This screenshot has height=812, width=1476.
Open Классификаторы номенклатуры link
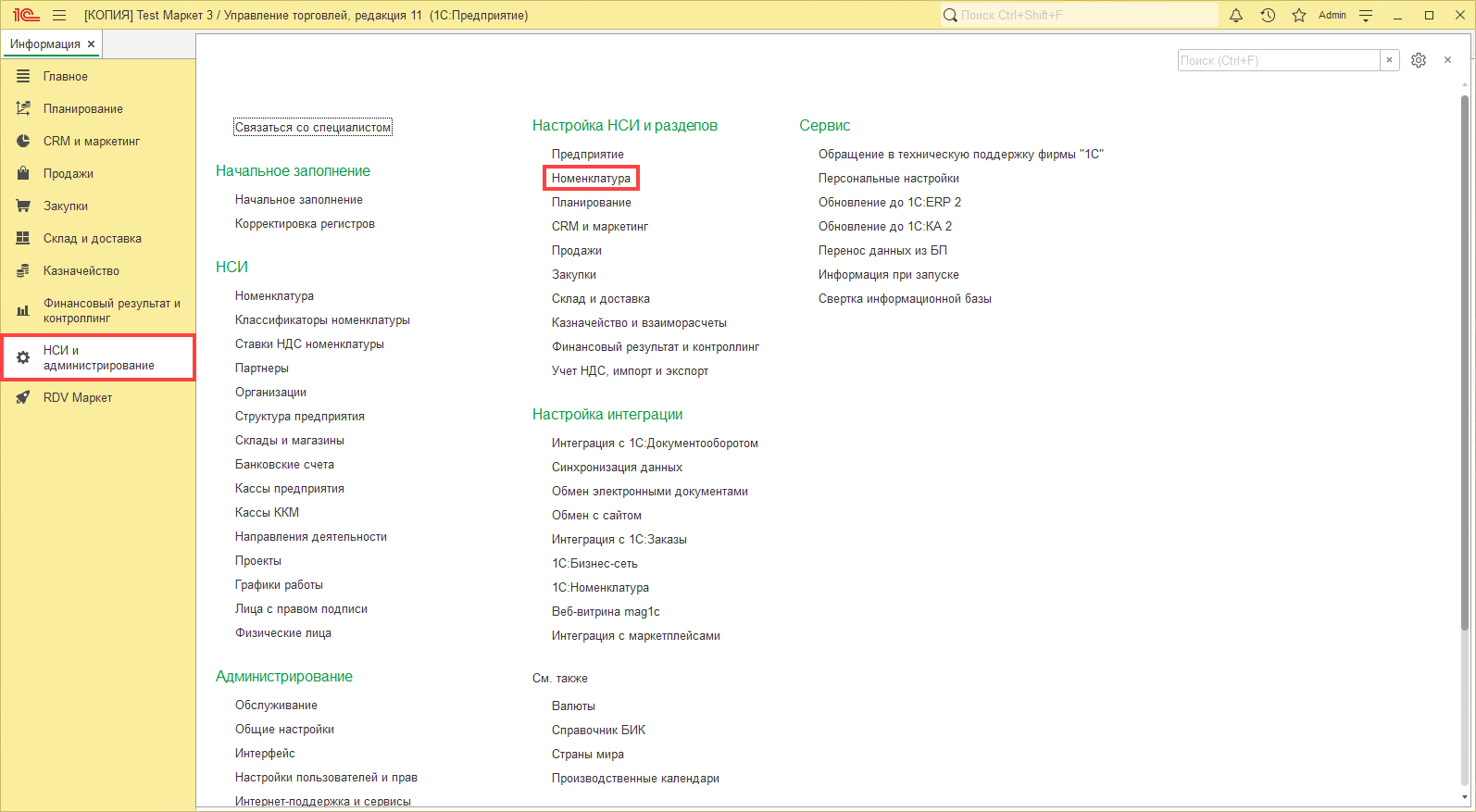(322, 320)
